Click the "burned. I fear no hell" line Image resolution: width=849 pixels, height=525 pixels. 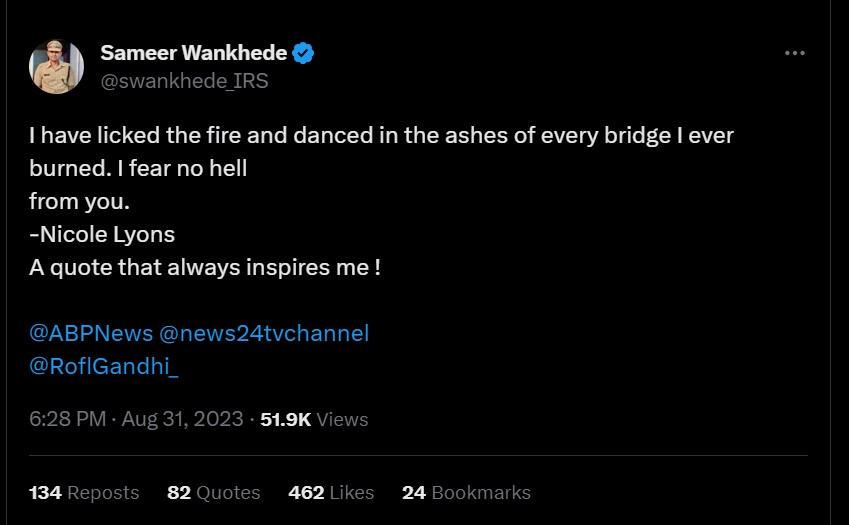tap(138, 168)
